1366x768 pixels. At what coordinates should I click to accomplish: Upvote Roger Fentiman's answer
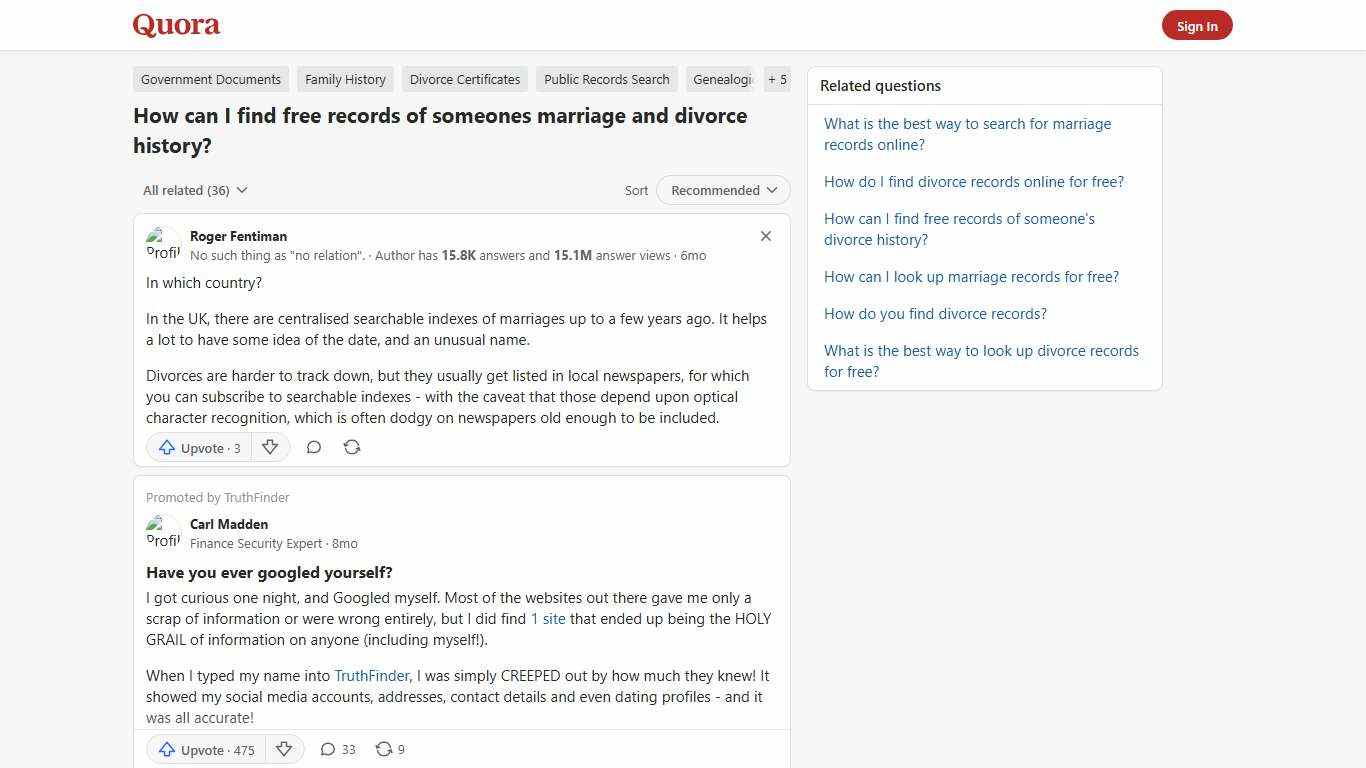197,447
